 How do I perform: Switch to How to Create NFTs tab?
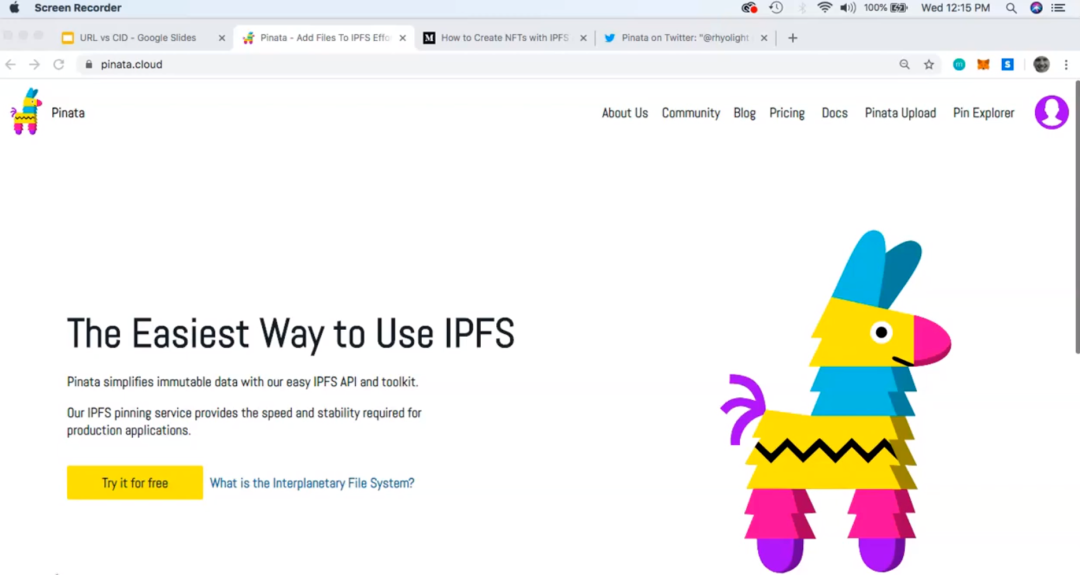pos(505,38)
